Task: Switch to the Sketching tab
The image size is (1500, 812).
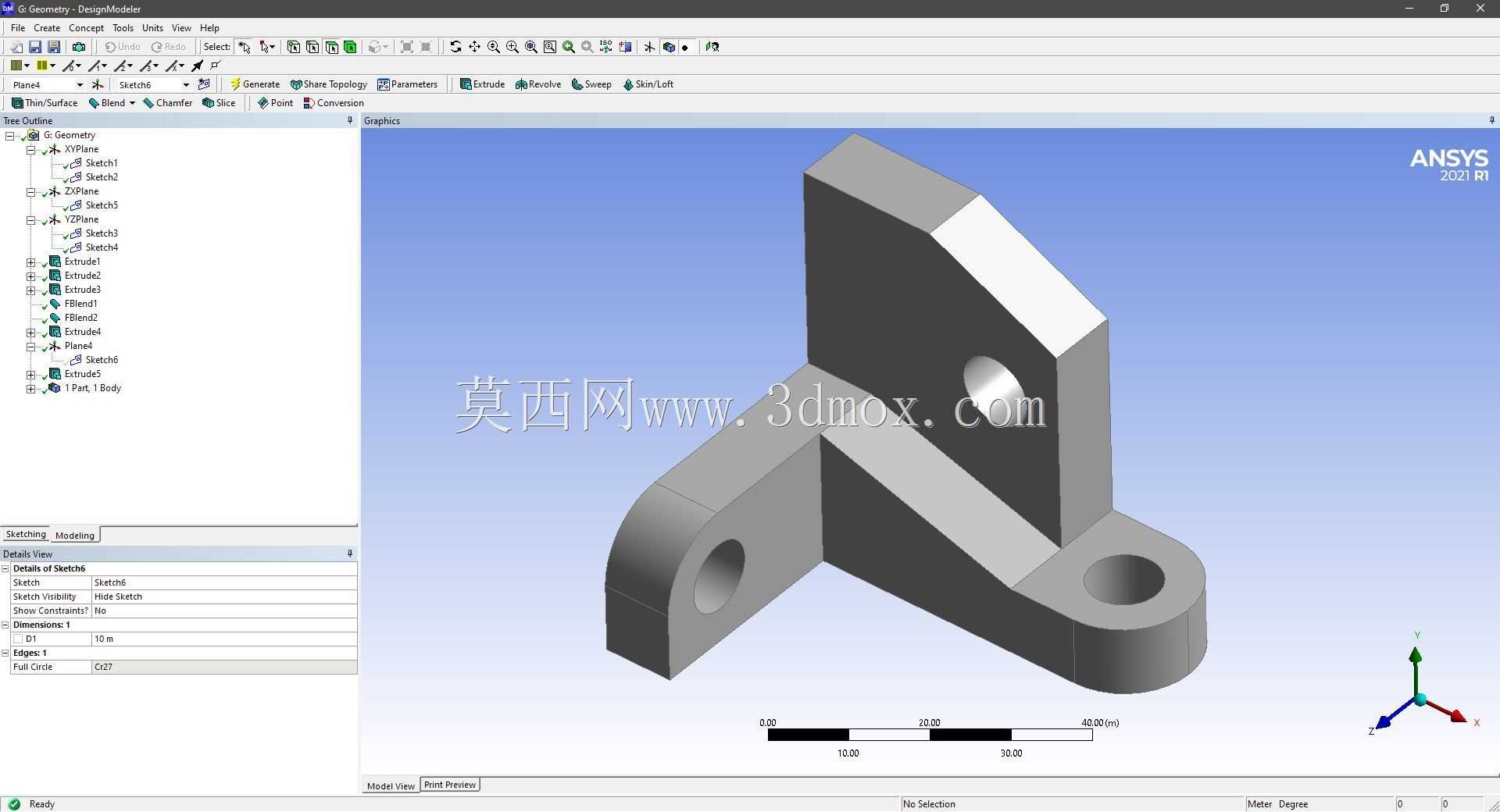Action: coord(26,534)
